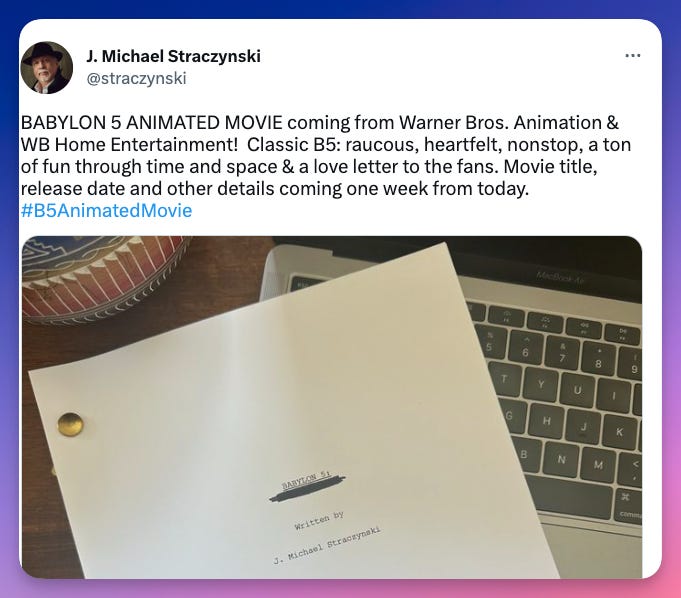Screen dimensions: 681x598
Task: Click the H key on the photographed keyboard
Action: tap(547, 421)
